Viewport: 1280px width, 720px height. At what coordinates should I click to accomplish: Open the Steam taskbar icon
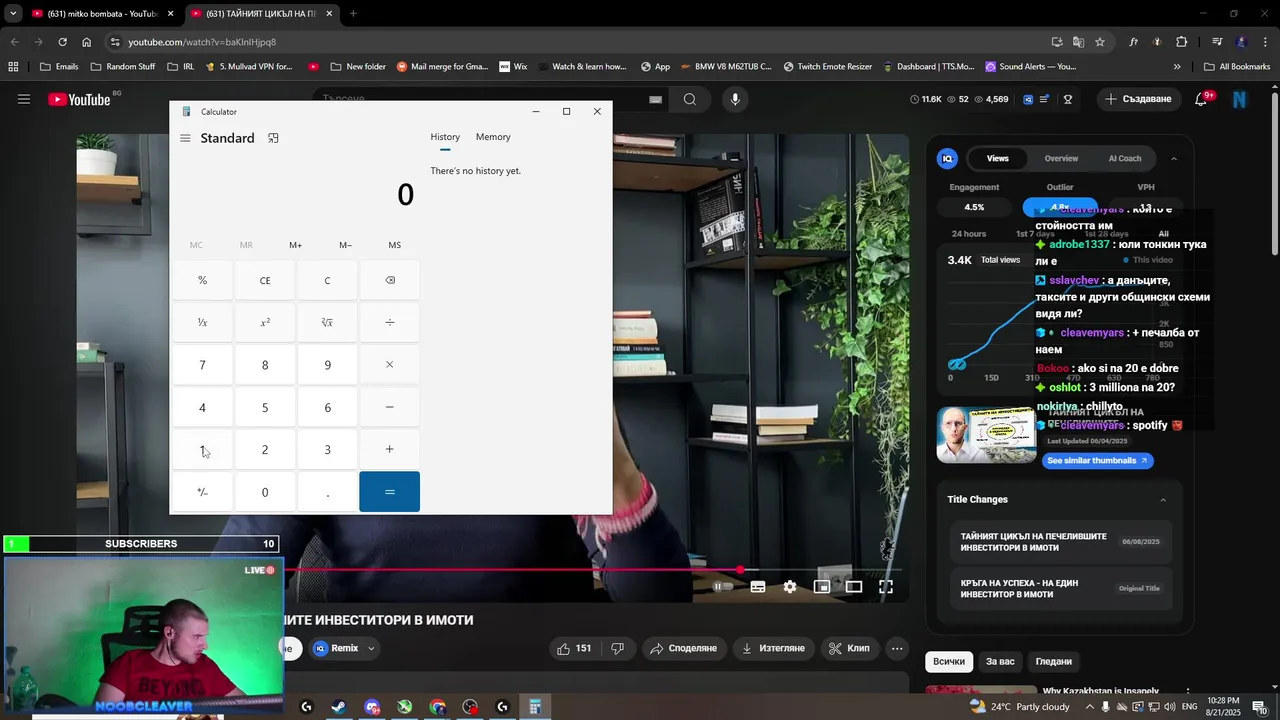coord(339,707)
